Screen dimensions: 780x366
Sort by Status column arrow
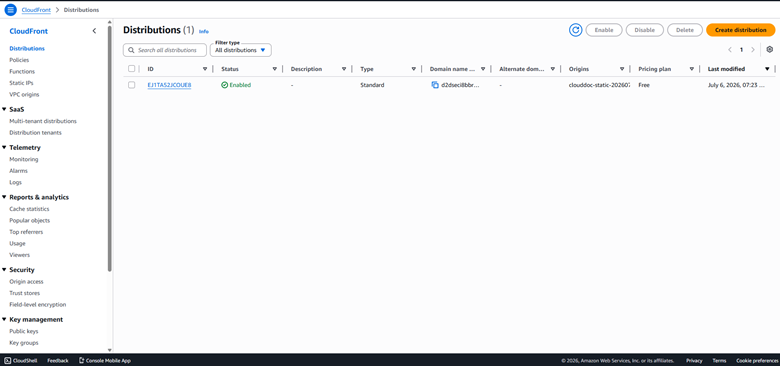point(275,69)
